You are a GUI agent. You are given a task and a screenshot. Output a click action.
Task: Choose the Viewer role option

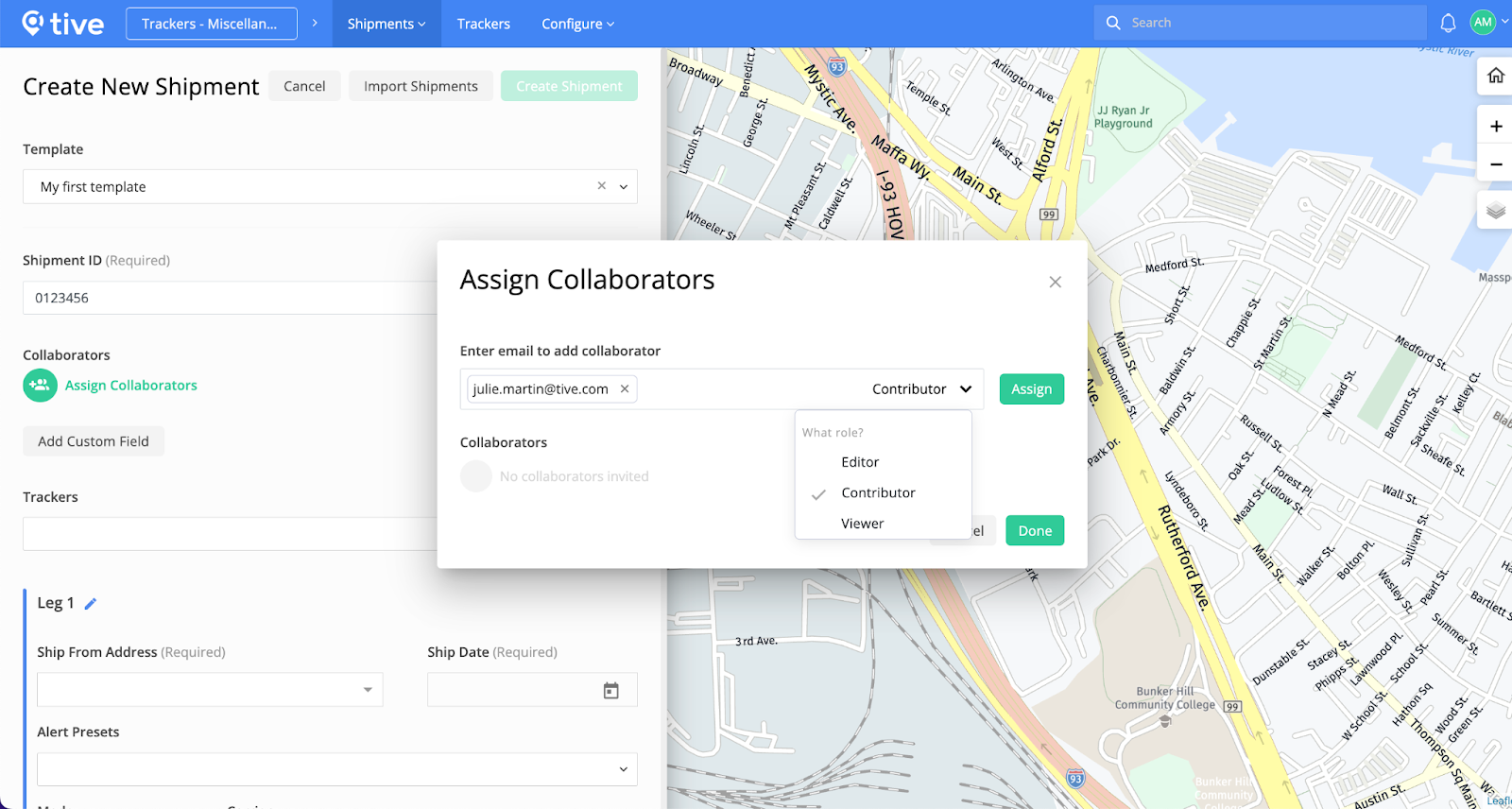[x=862, y=524]
